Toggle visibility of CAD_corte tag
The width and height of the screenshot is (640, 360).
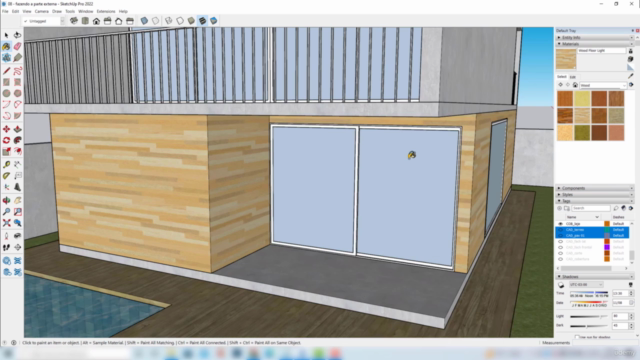point(560,253)
